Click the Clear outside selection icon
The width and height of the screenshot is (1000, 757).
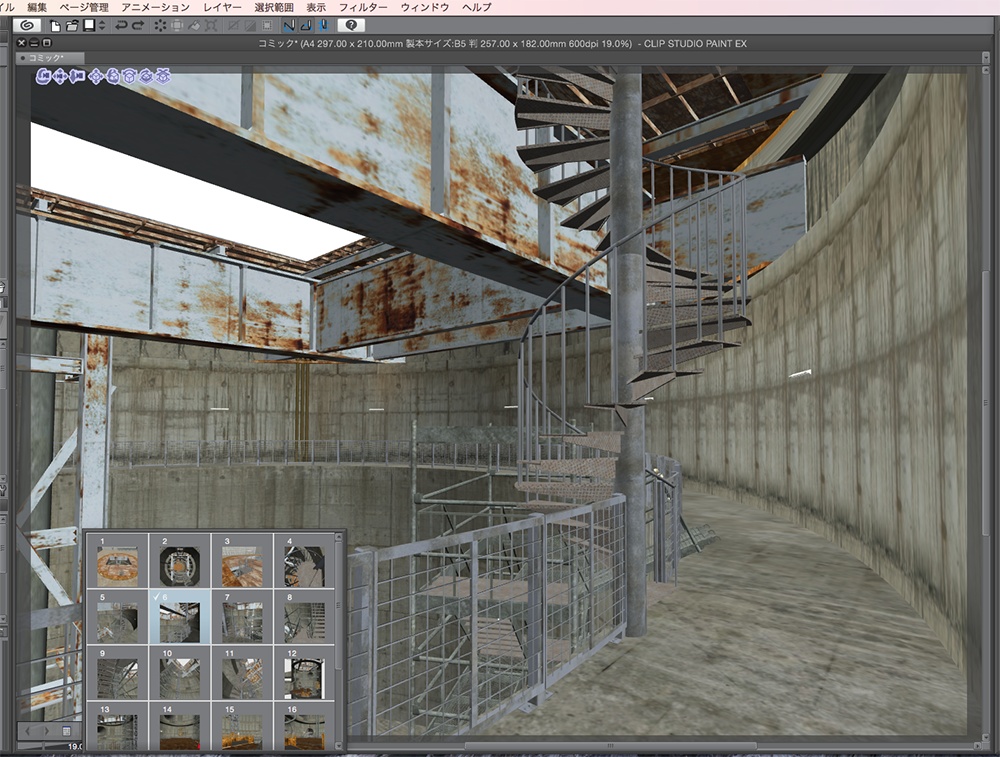pos(177,26)
